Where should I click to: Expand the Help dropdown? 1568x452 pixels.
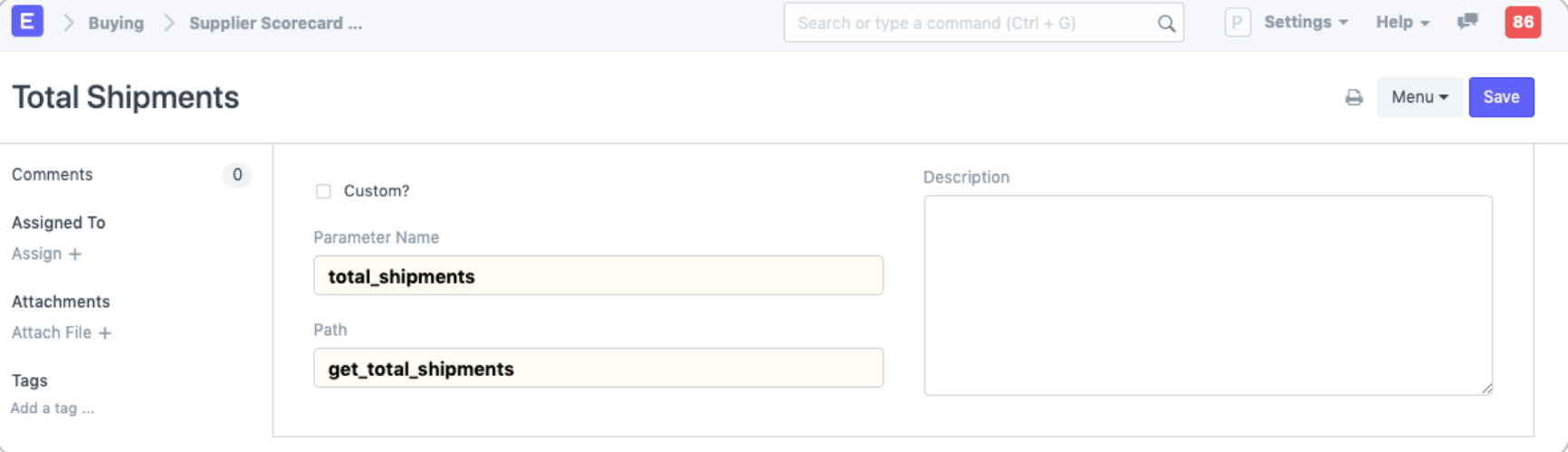[x=1402, y=23]
